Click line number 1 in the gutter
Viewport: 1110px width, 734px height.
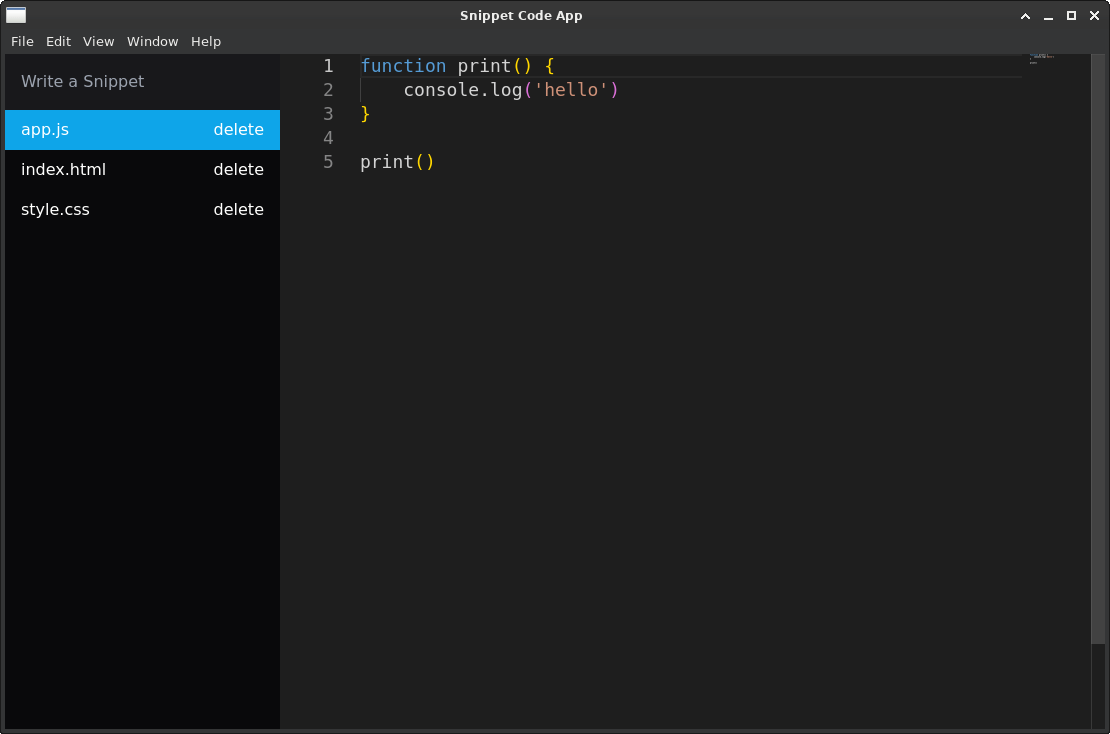tap(328, 66)
